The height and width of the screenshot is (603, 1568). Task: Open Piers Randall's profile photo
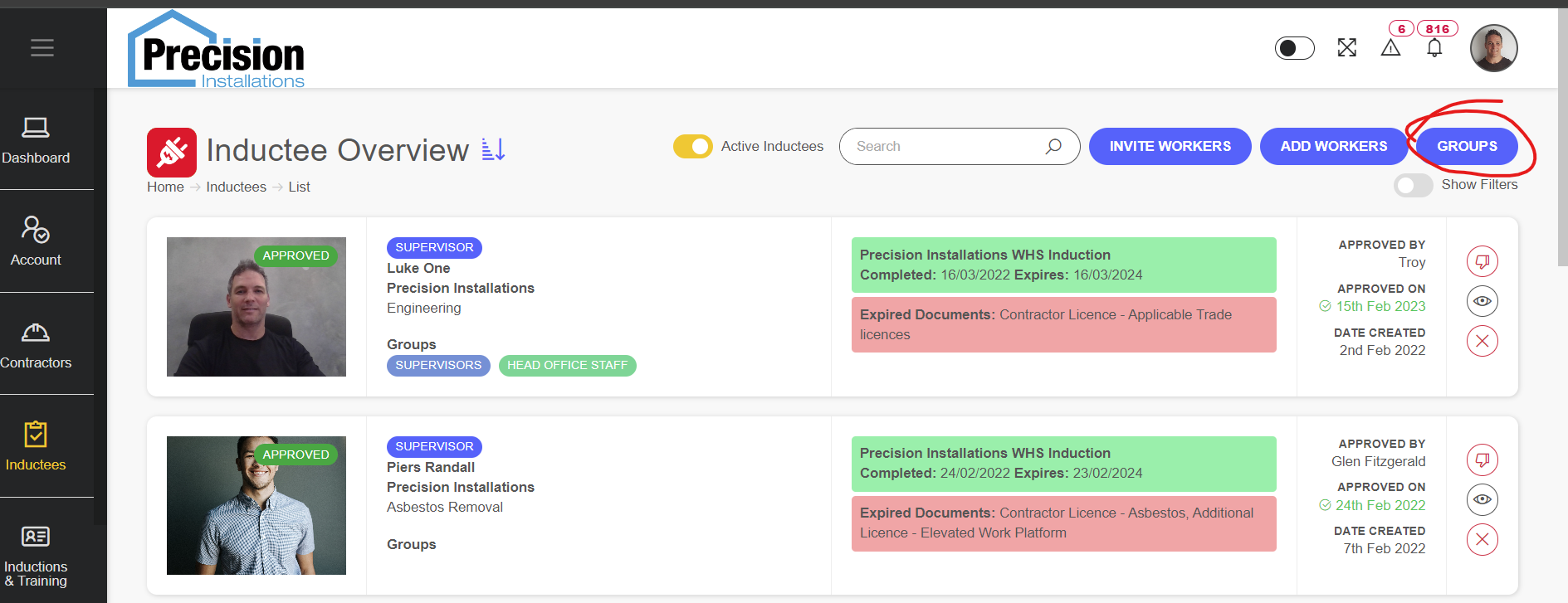coord(256,506)
